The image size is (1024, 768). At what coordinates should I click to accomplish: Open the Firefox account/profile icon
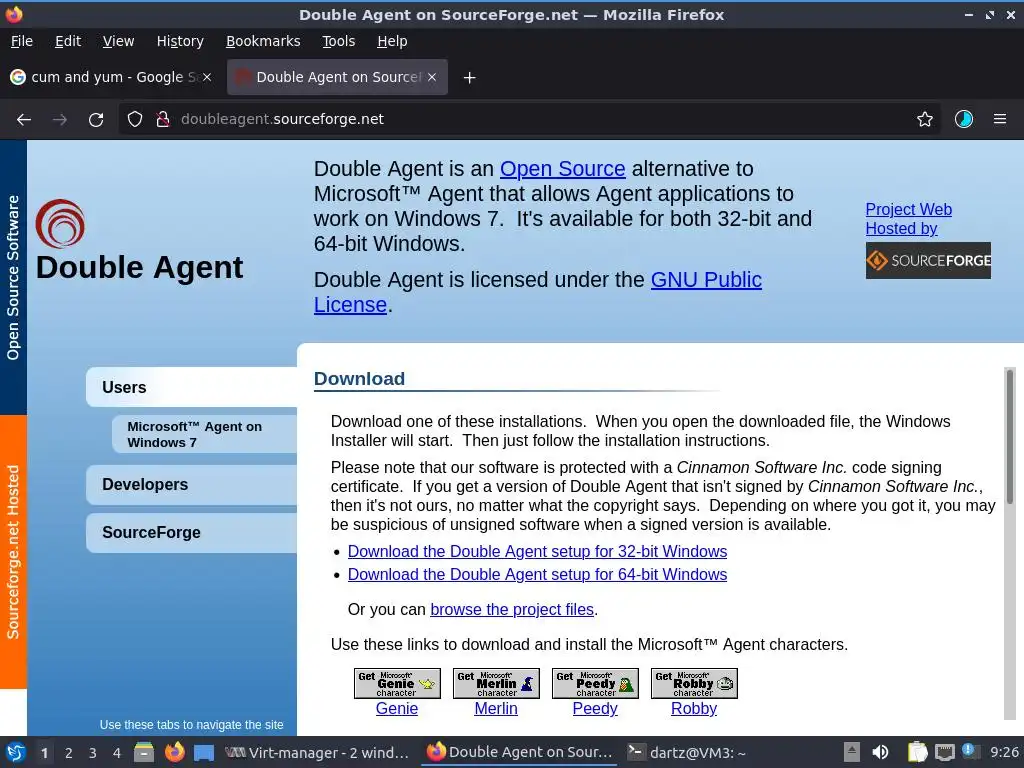[964, 119]
